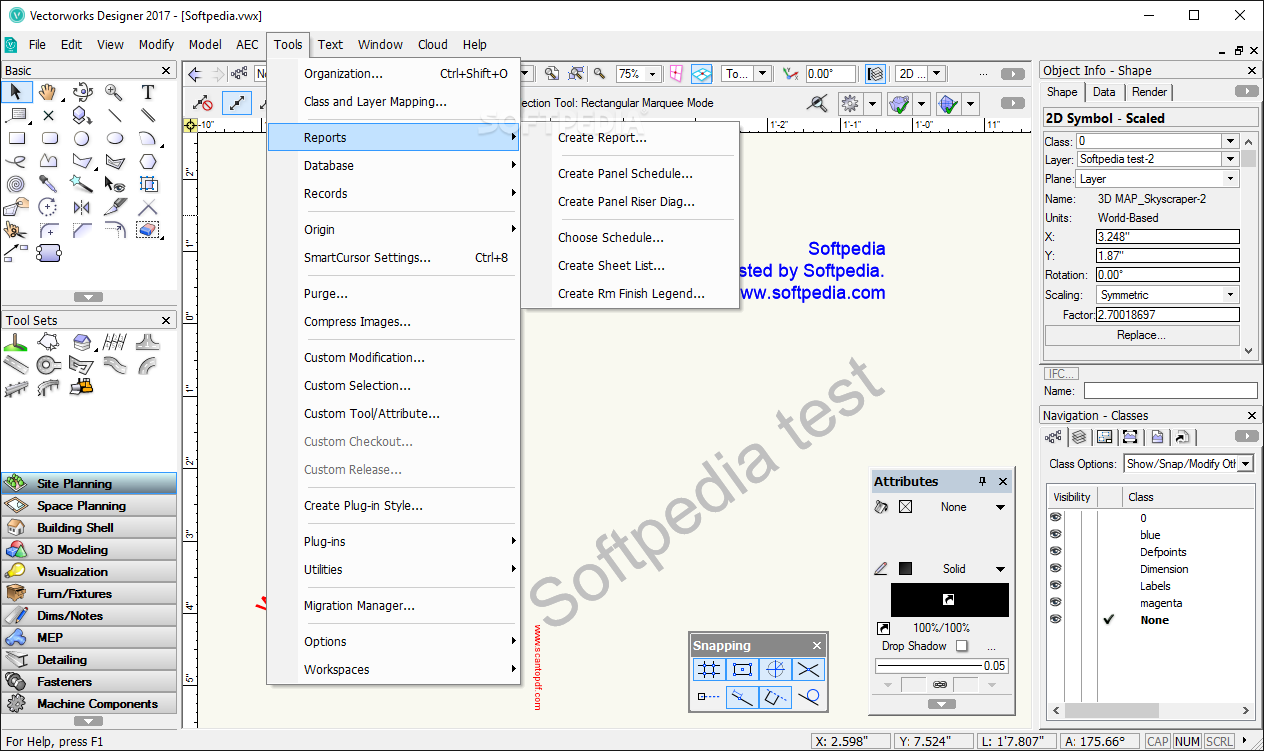Click the Drop Shadow settings ellipsis button
The height and width of the screenshot is (751, 1264).
click(992, 647)
